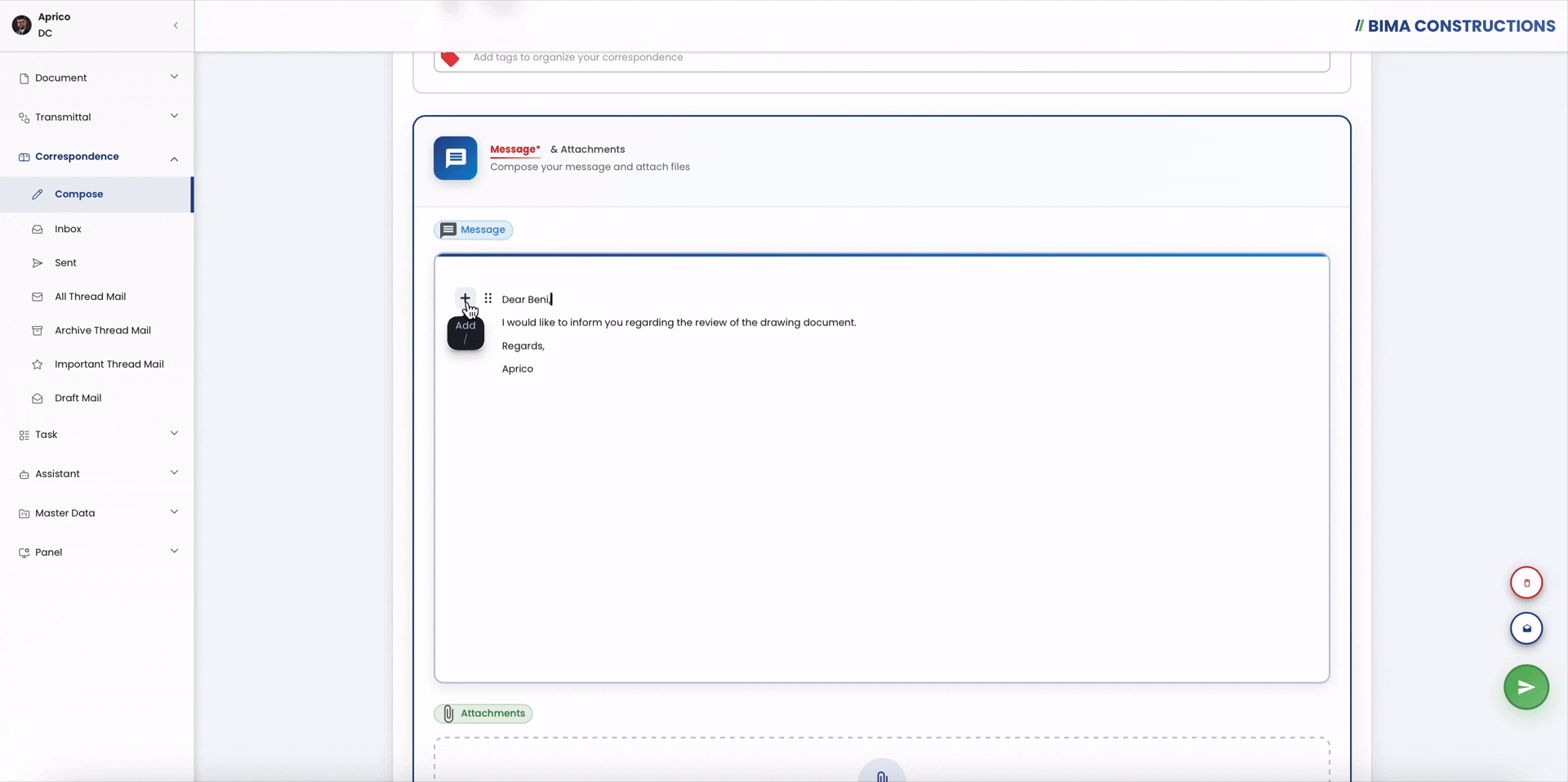The height and width of the screenshot is (782, 1568).
Task: Collapse the sidebar with arrow
Action: (x=176, y=25)
